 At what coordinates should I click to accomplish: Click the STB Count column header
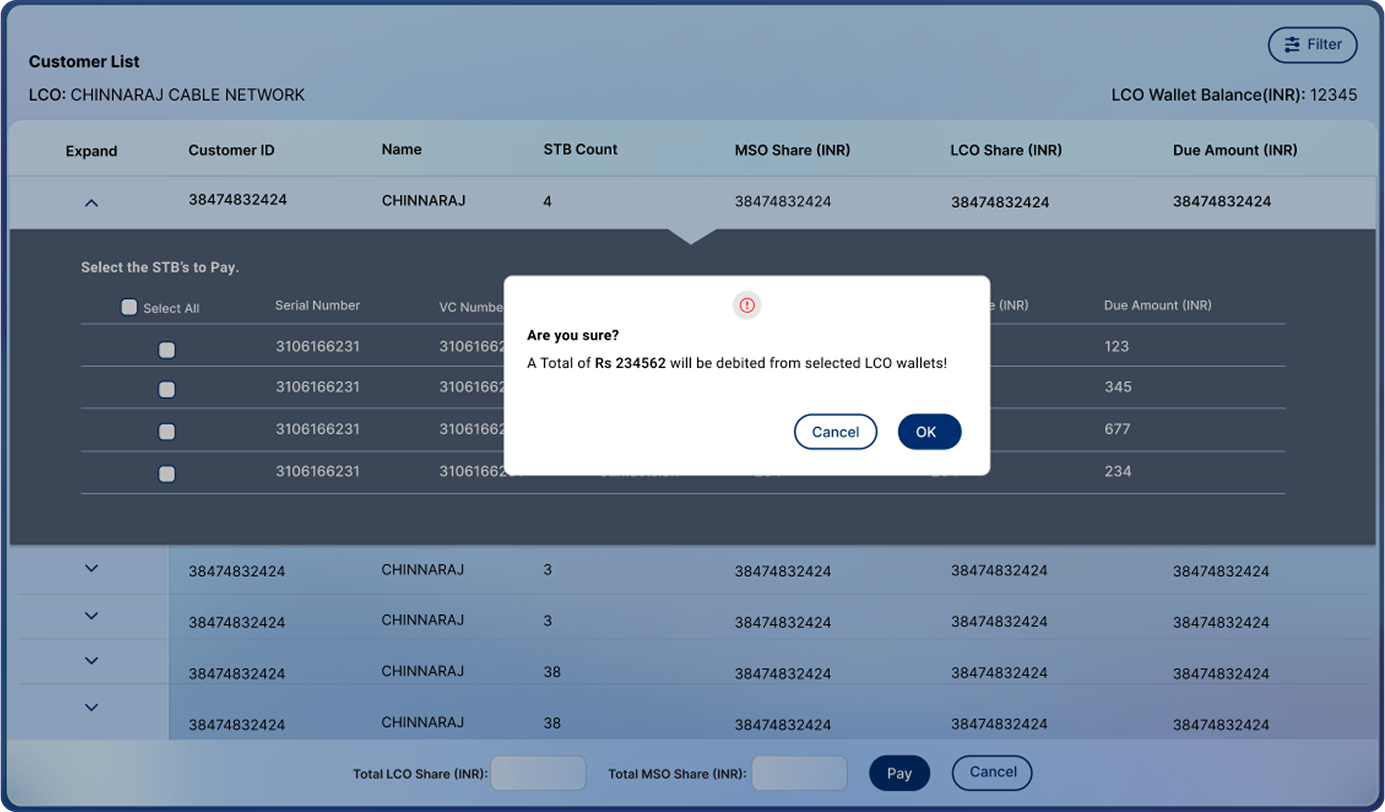[580, 149]
